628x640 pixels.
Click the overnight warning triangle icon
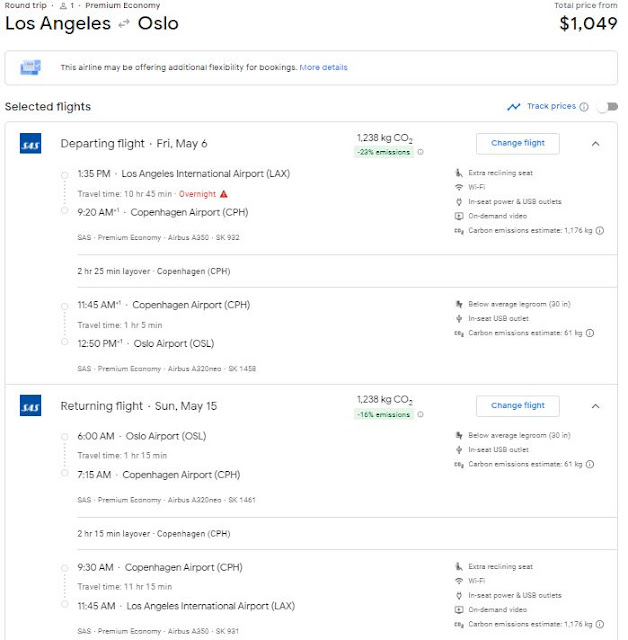(x=224, y=194)
